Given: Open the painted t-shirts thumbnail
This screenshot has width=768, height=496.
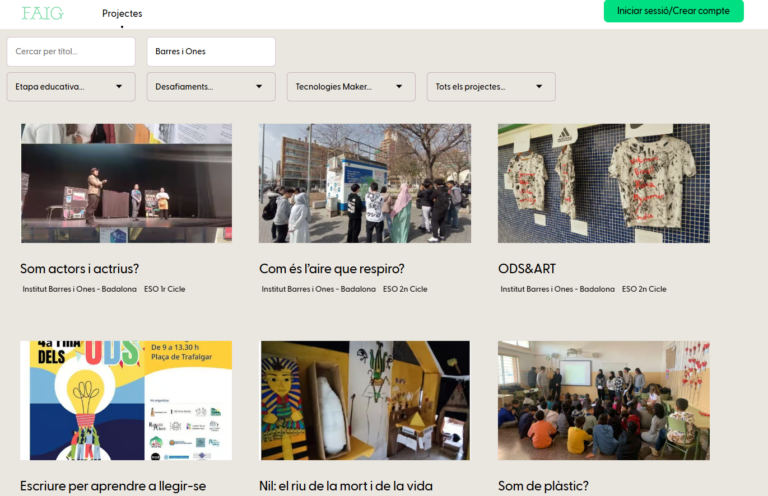Looking at the screenshot, I should pyautogui.click(x=604, y=183).
